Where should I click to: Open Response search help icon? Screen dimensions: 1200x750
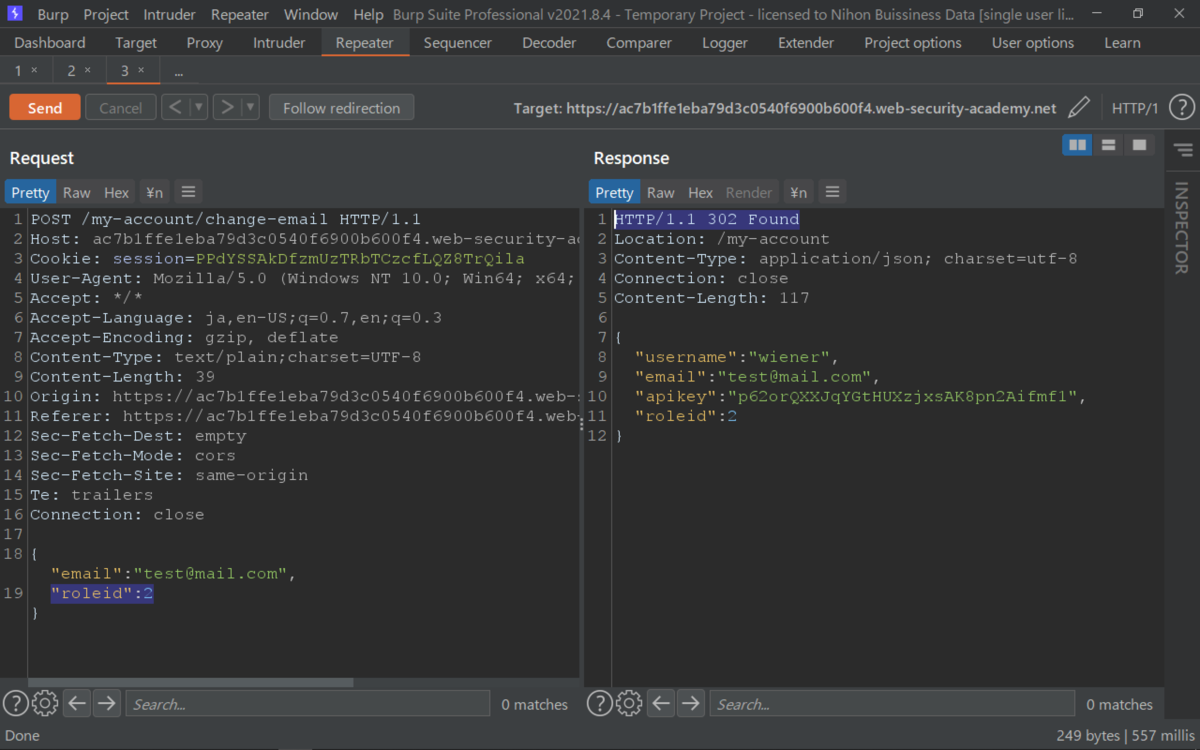pyautogui.click(x=599, y=704)
